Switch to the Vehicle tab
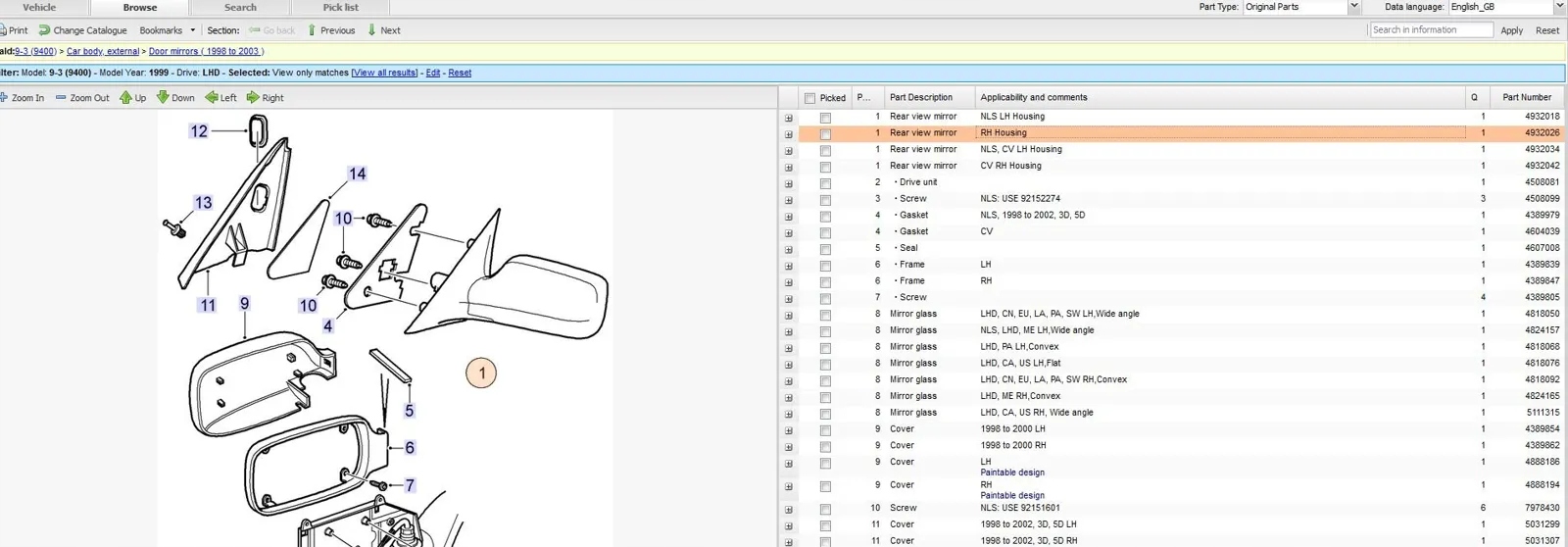1568x547 pixels. point(39,7)
